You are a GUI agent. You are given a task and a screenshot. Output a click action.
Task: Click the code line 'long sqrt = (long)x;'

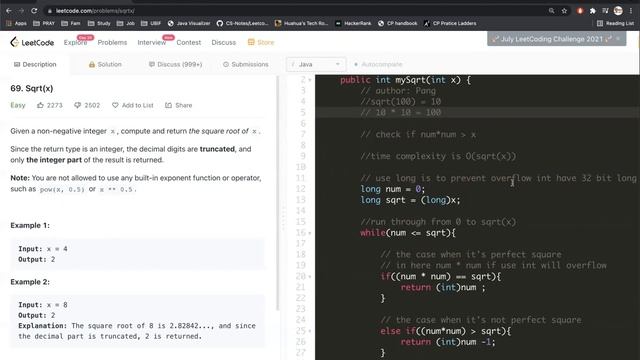tap(410, 200)
